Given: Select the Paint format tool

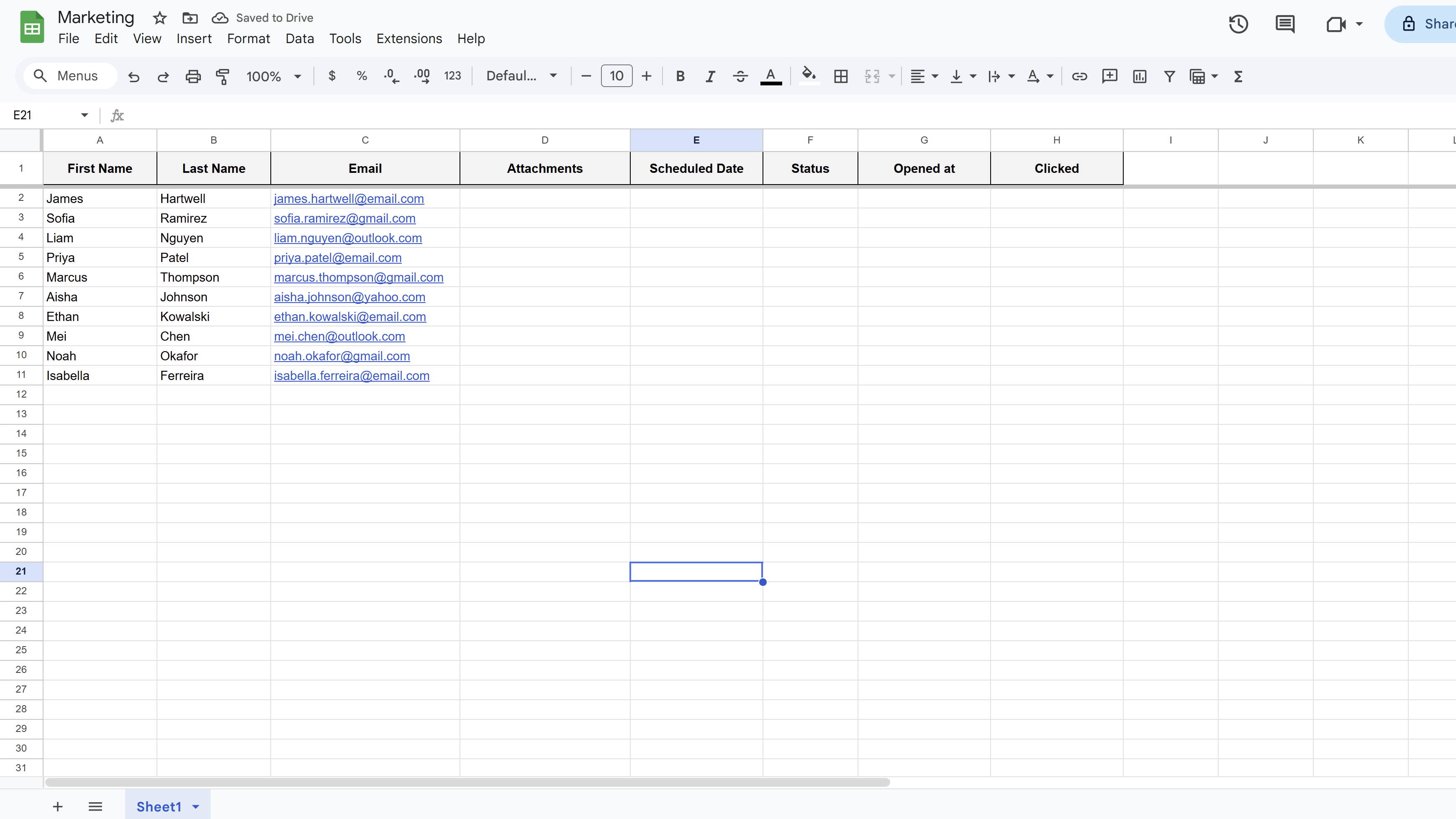Looking at the screenshot, I should point(223,76).
